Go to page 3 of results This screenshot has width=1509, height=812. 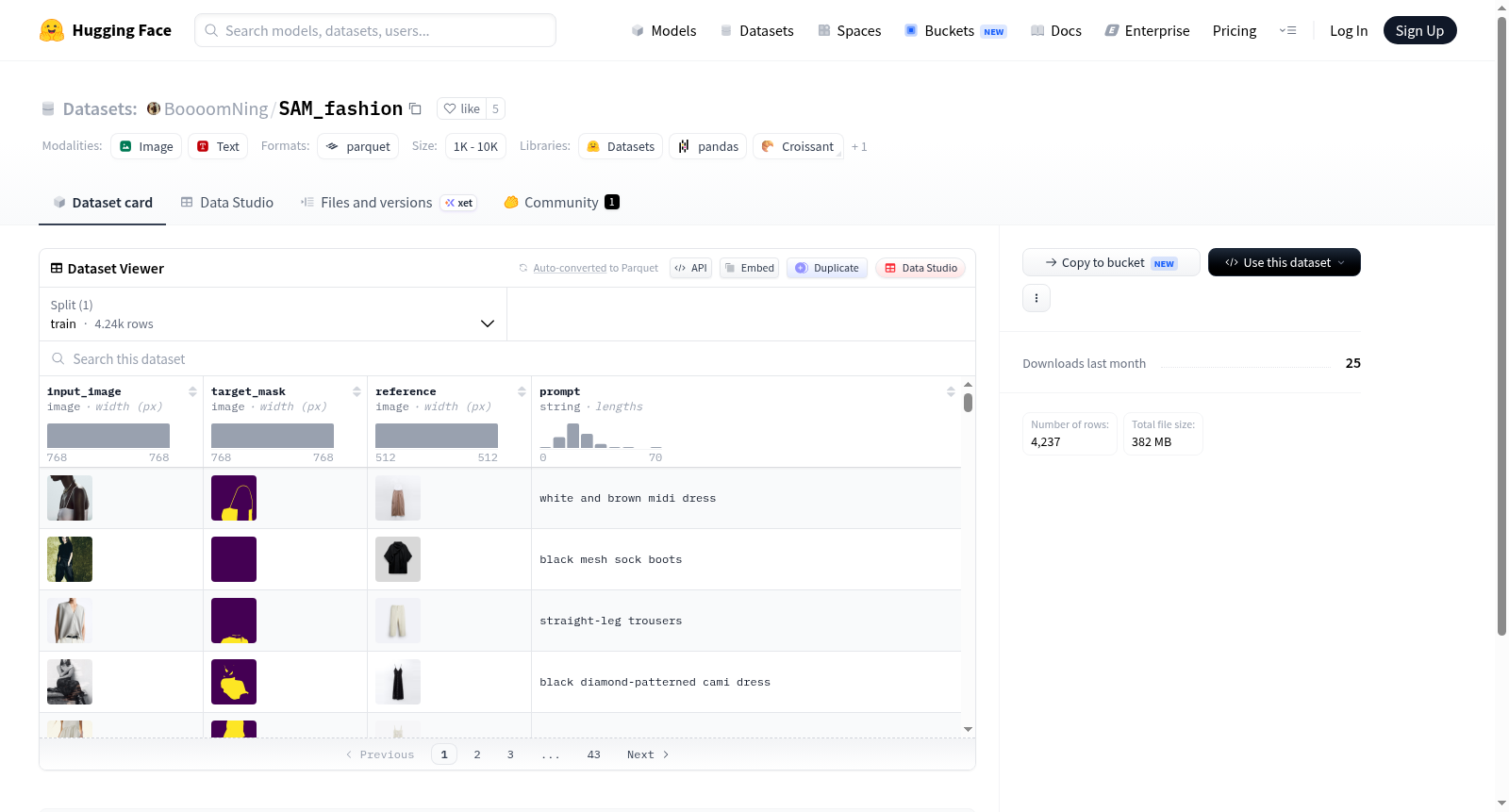click(x=510, y=754)
